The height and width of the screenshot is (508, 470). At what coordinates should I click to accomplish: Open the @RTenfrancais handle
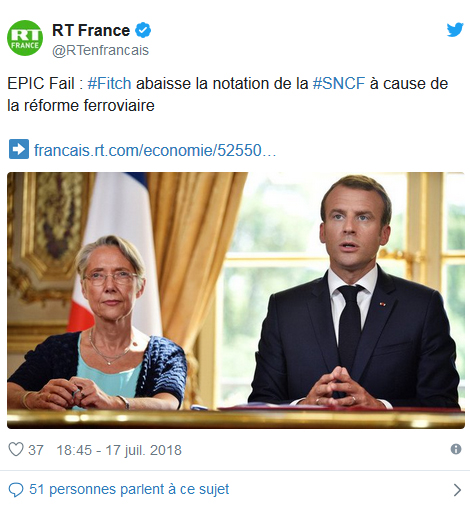pyautogui.click(x=100, y=50)
